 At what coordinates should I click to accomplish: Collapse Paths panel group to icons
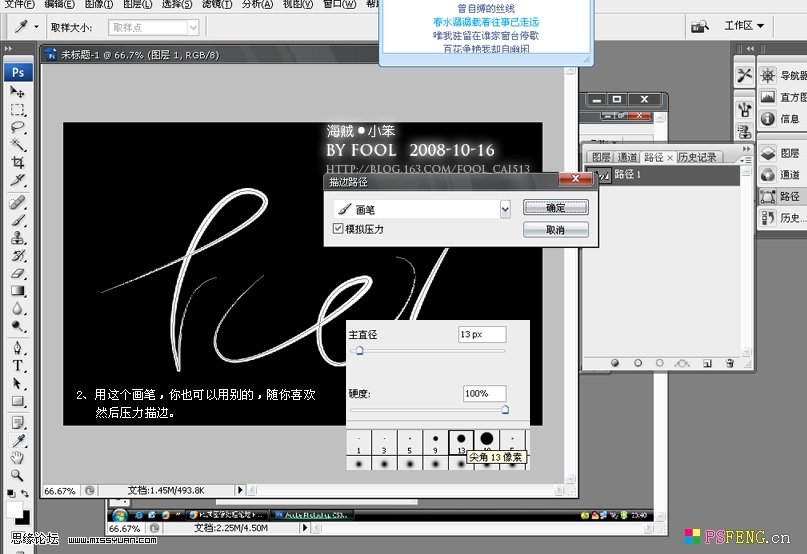(x=746, y=148)
